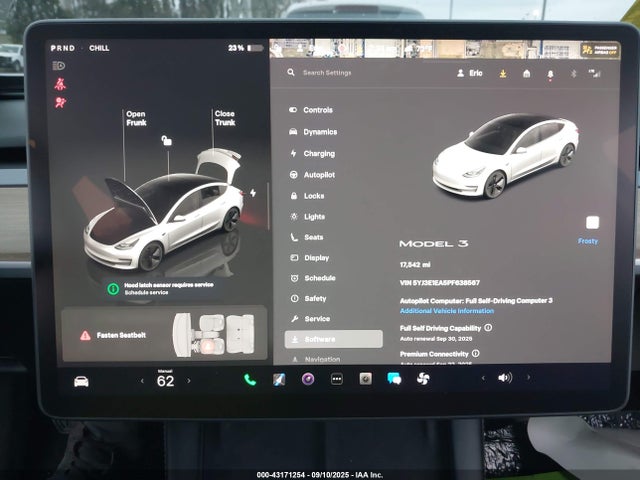The width and height of the screenshot is (640, 480).
Task: Increase cabin temperature with right arrow
Action: [x=189, y=380]
